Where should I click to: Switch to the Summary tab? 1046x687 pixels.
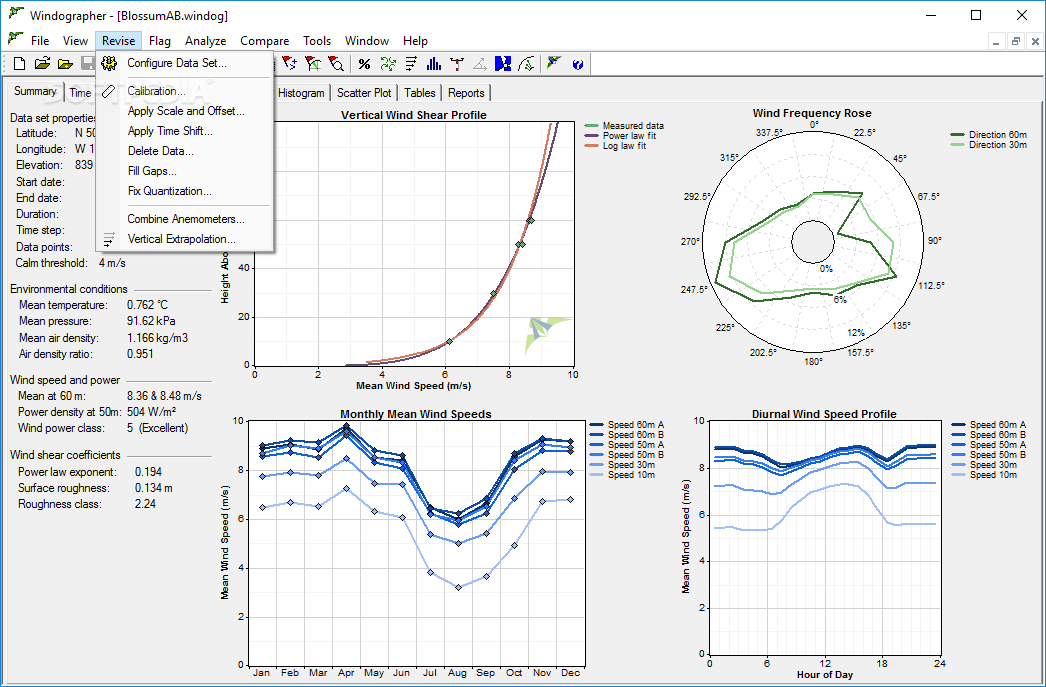35,91
